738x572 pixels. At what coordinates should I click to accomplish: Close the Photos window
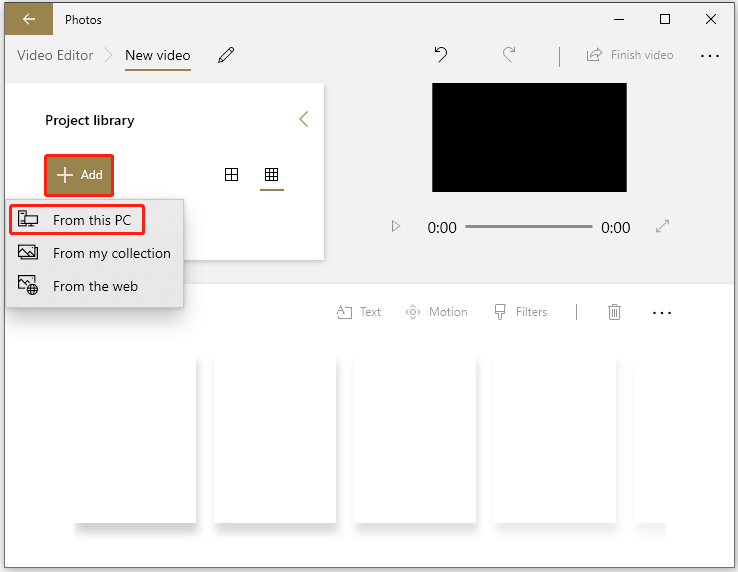coord(711,19)
